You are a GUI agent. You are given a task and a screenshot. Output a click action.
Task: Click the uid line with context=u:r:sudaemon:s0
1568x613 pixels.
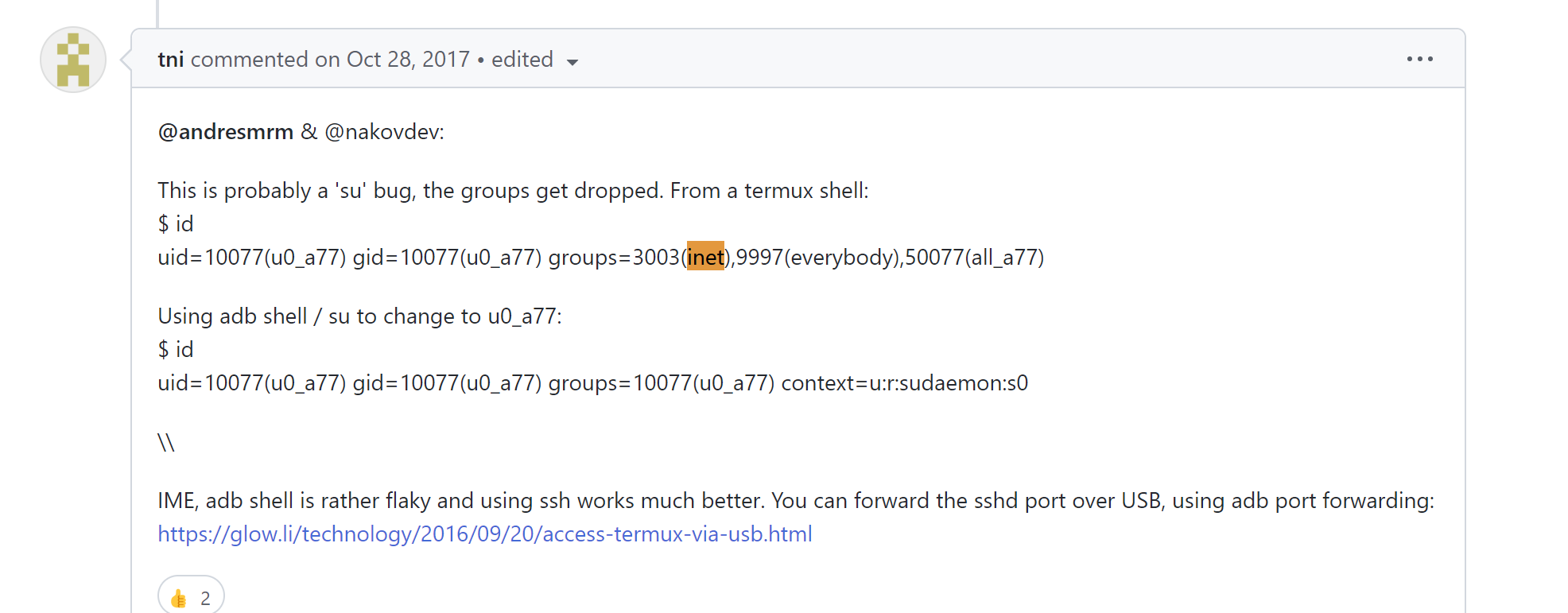pos(592,383)
